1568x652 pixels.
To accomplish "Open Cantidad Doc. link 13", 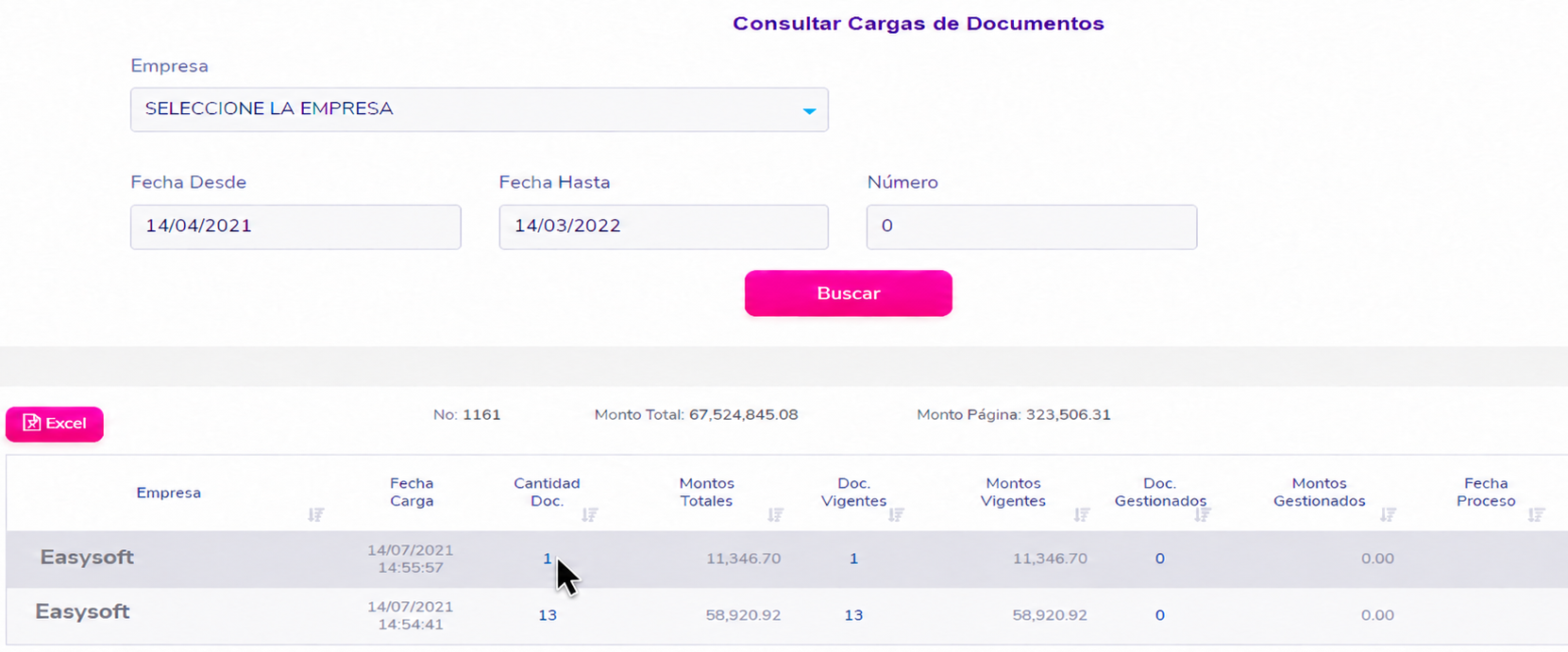I will [x=548, y=615].
